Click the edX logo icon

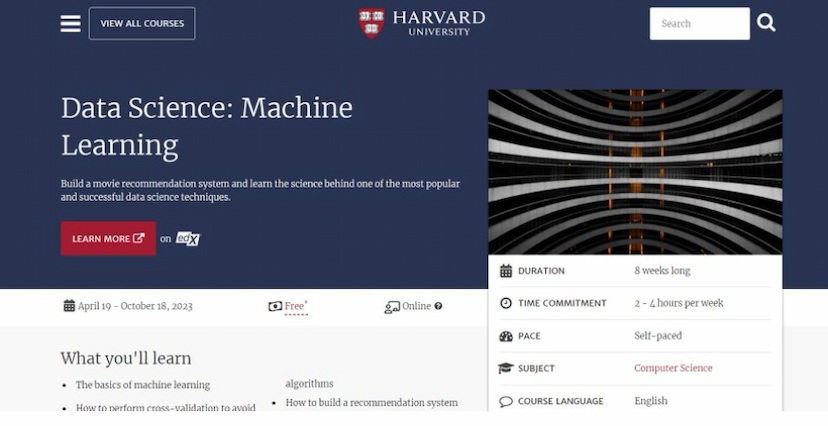(188, 238)
